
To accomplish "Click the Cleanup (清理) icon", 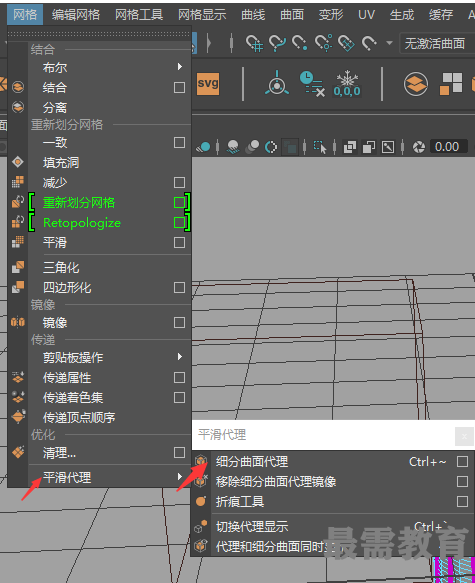I will click(x=18, y=452).
